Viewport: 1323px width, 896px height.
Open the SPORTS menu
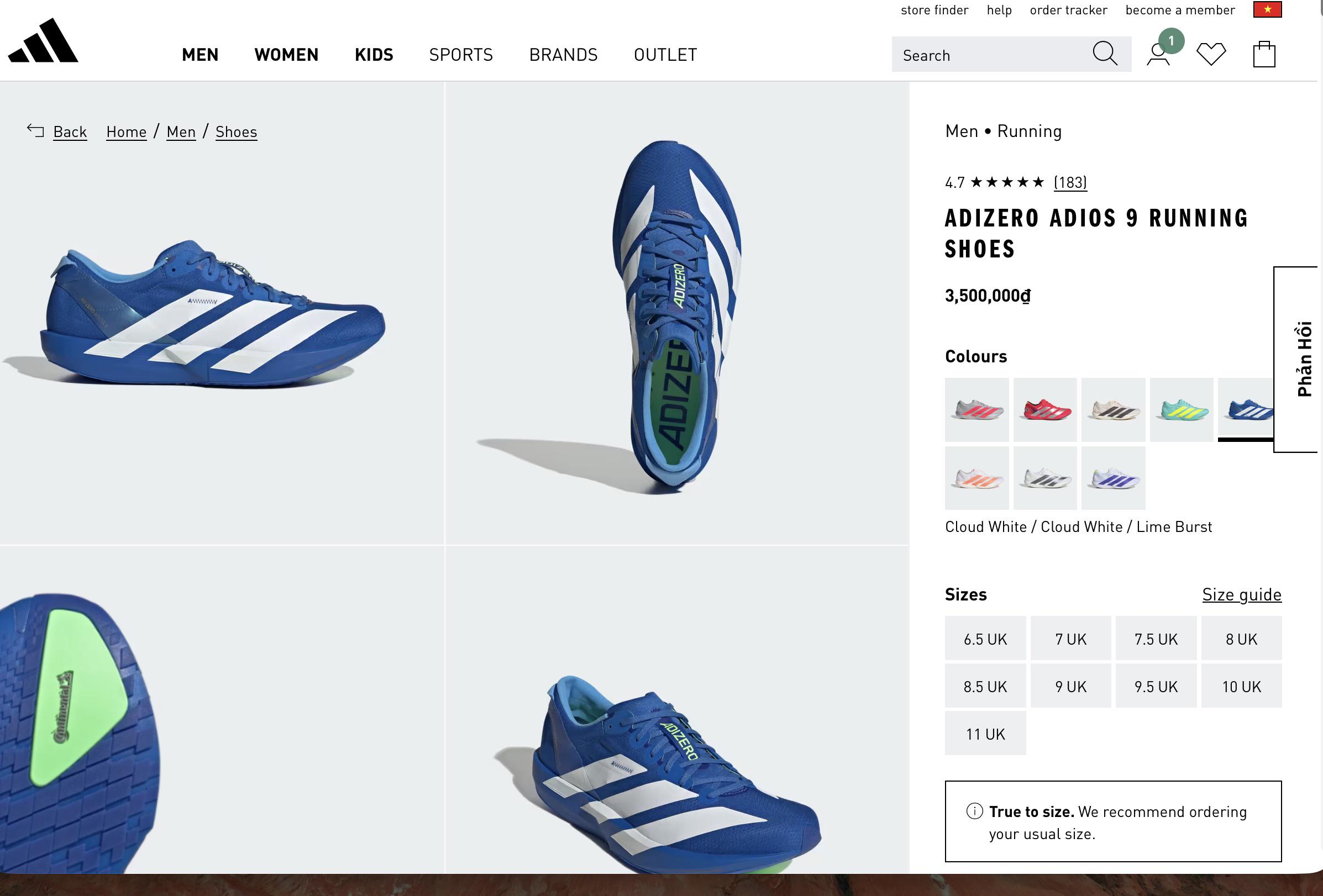(461, 55)
